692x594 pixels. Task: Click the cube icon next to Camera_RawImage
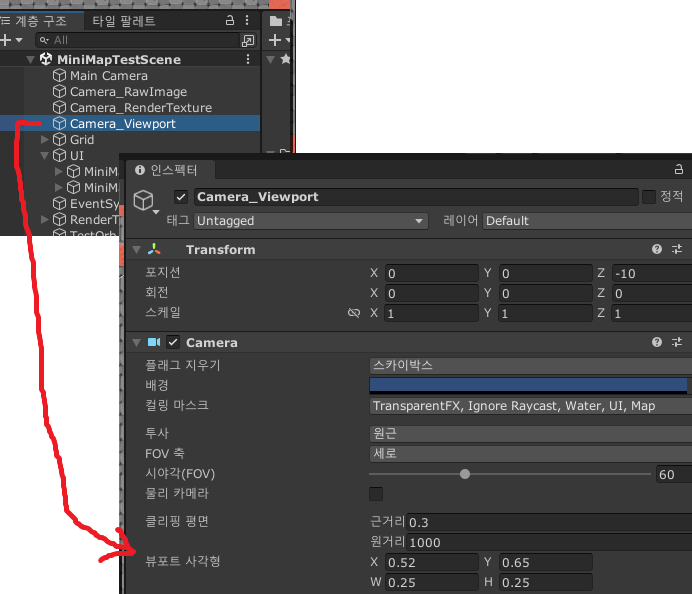point(60,92)
